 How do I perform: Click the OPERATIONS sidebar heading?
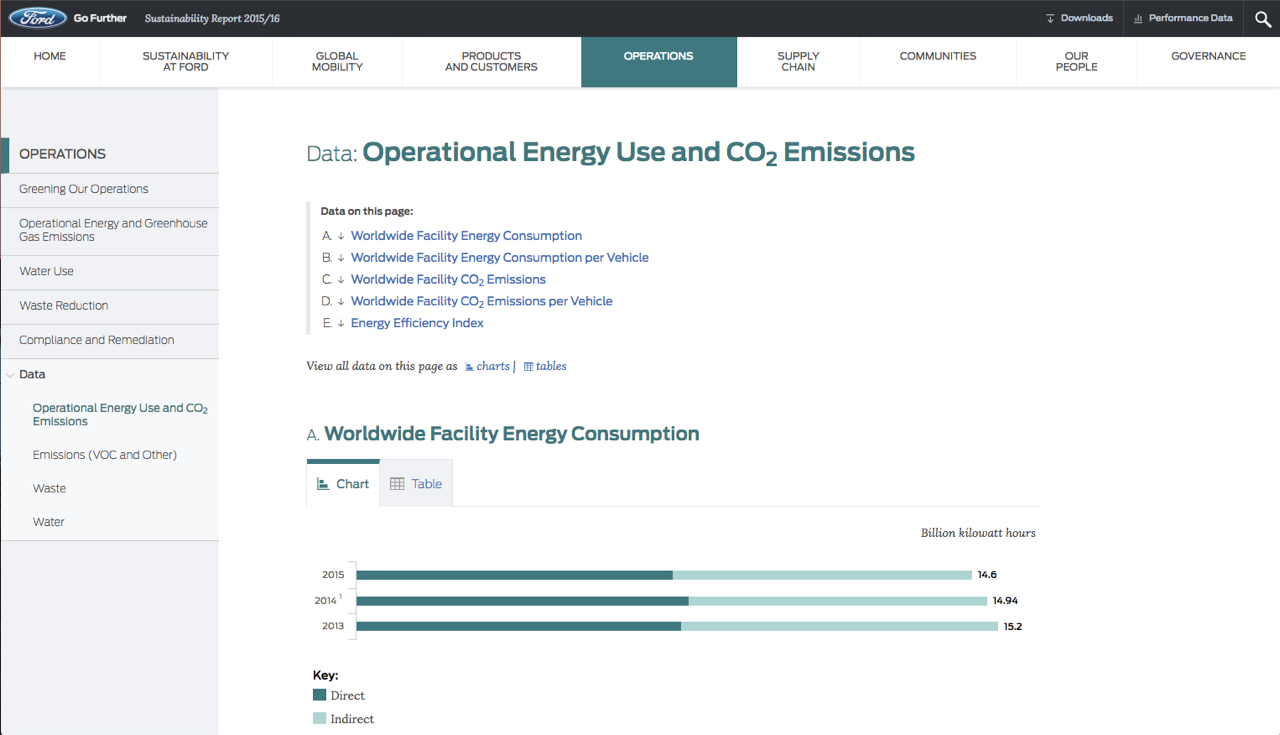(62, 154)
